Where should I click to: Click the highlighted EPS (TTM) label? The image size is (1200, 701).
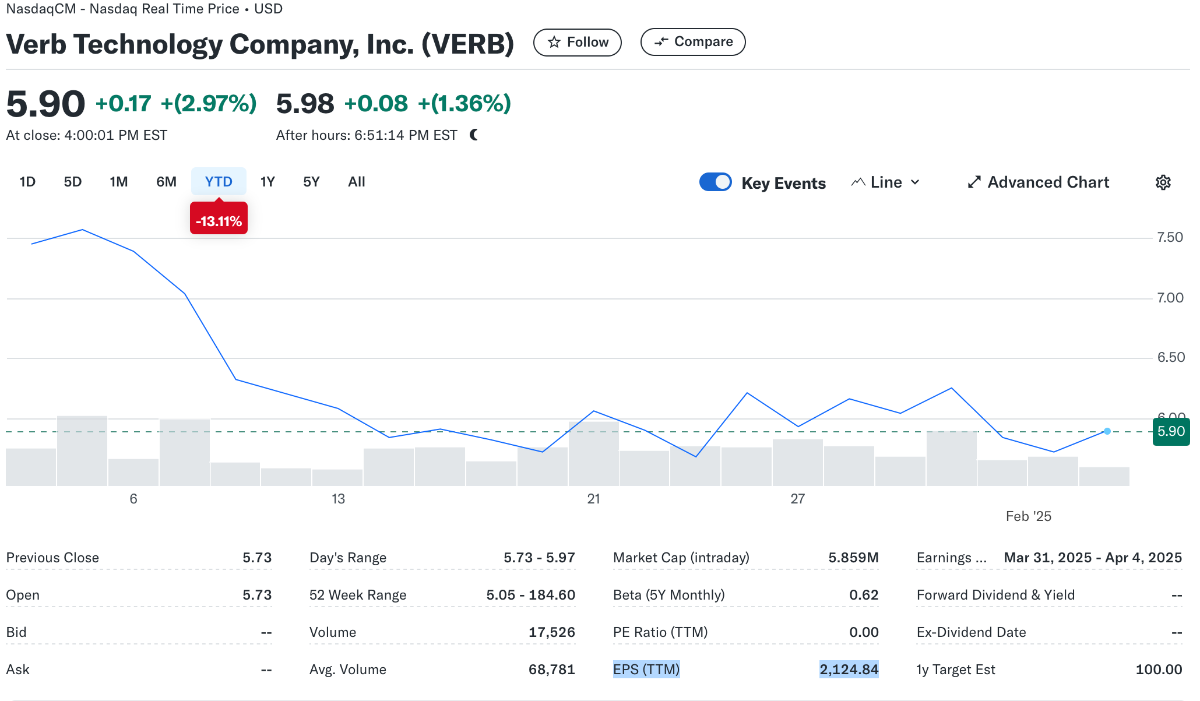click(x=646, y=669)
